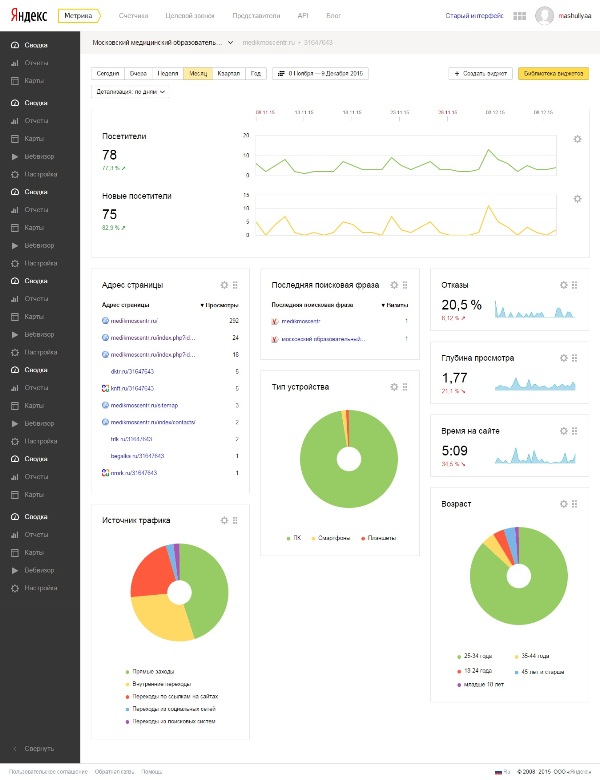Collapse the sidebar with Свернуть arrow
The image size is (600, 780).
click(15, 748)
